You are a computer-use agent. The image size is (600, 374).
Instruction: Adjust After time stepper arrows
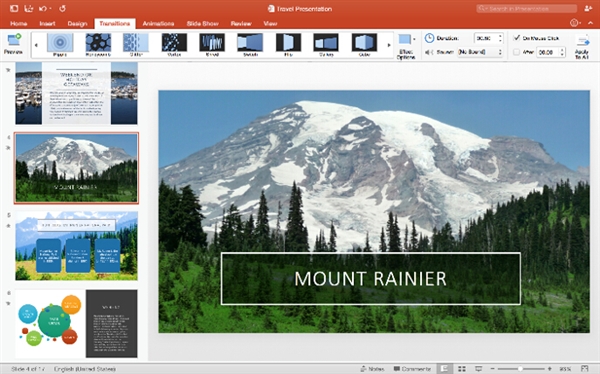click(x=562, y=52)
